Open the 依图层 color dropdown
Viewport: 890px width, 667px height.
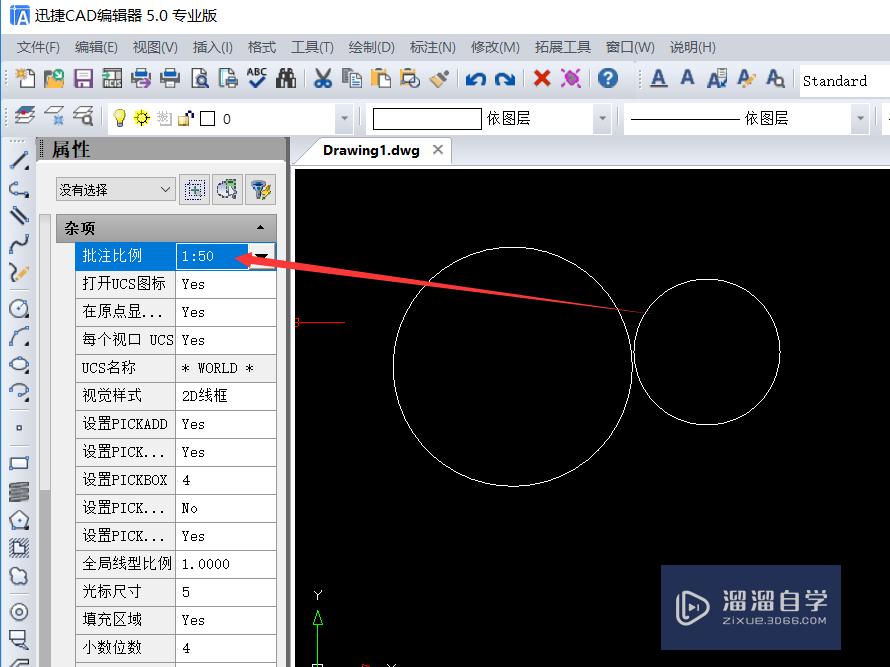pos(604,118)
